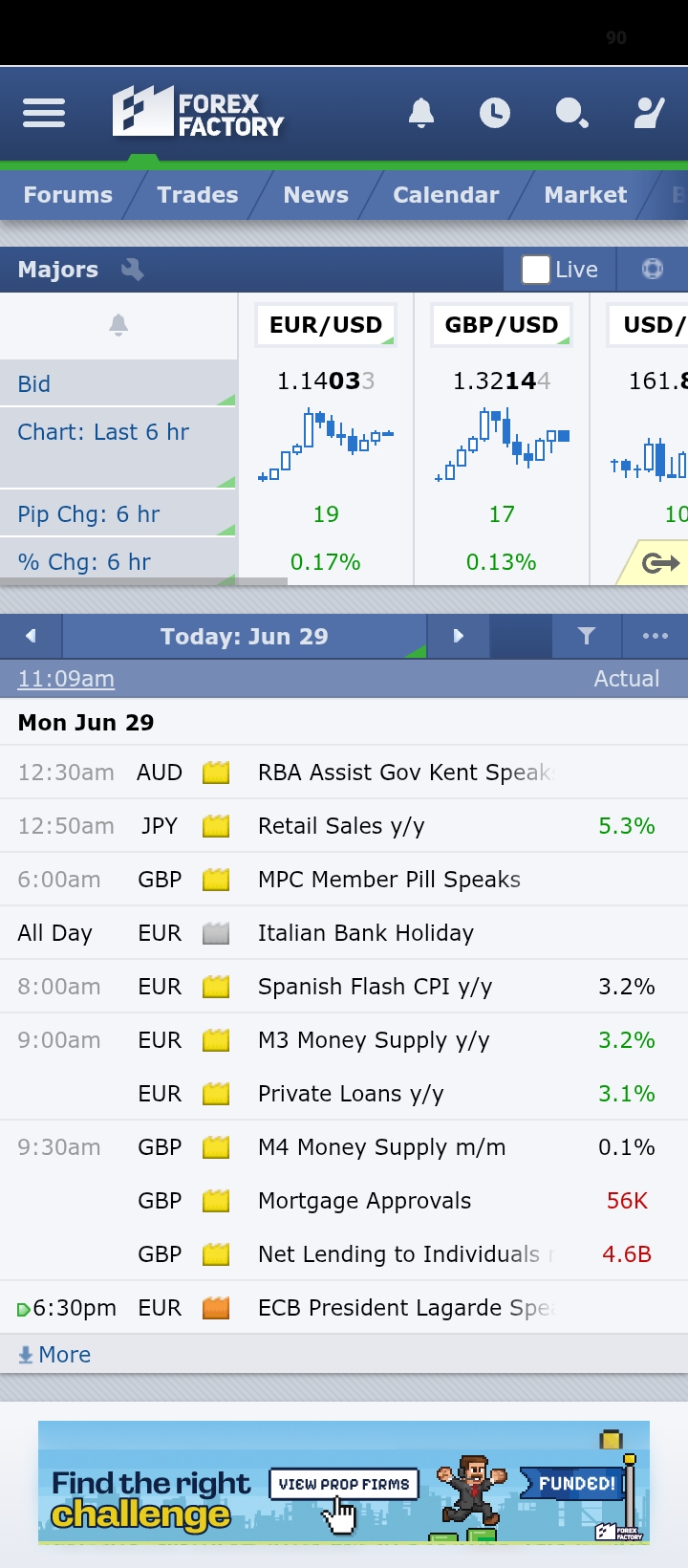This screenshot has height=1568, width=688.
Task: Click the gray alert bell above Bid
Action: pos(118,325)
